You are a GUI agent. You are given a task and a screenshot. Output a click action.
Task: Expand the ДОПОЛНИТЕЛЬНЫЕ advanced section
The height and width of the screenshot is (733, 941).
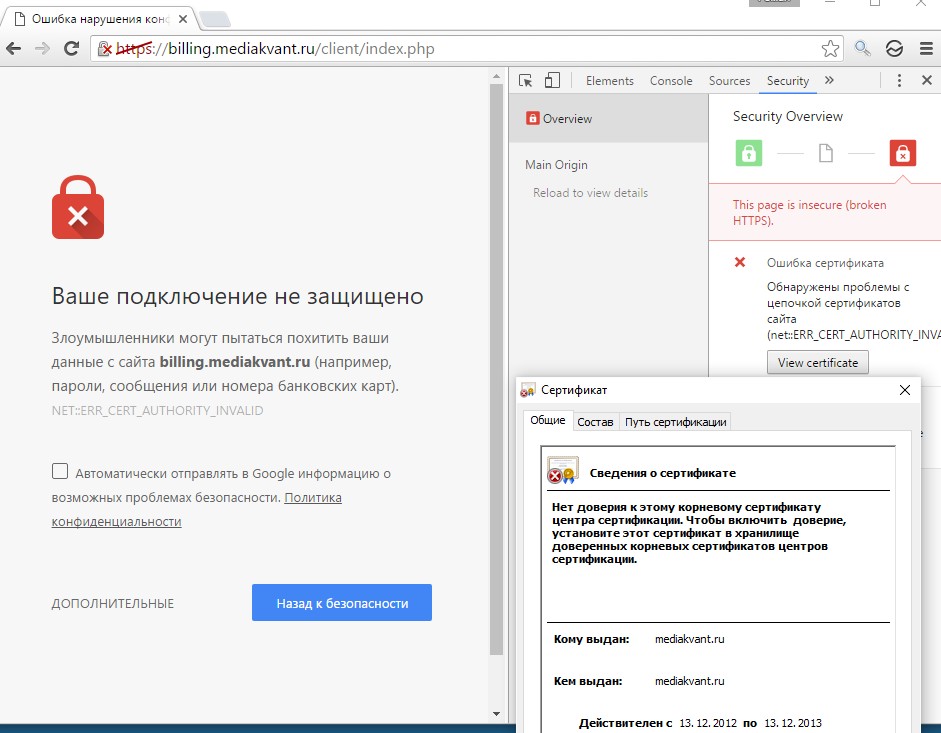pyautogui.click(x=113, y=603)
